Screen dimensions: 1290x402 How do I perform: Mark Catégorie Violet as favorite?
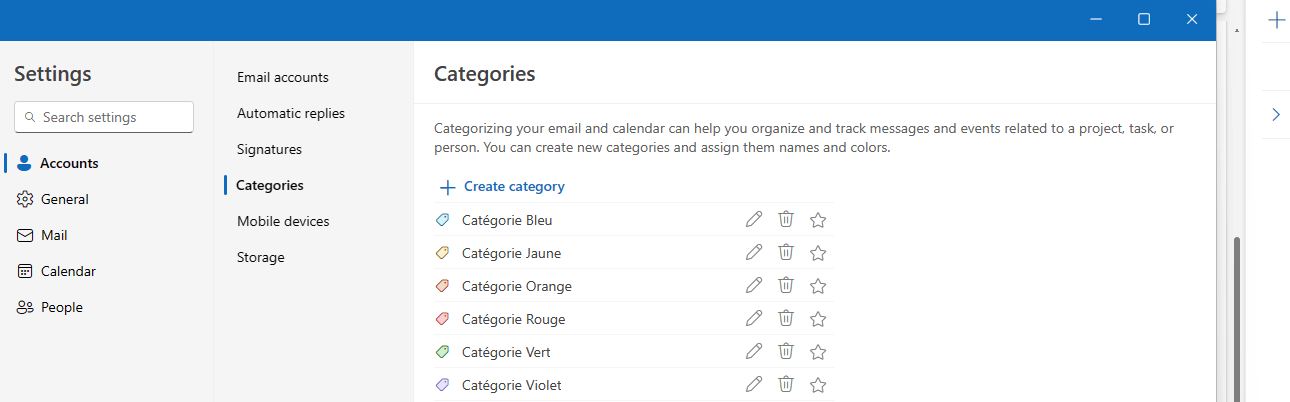(x=818, y=385)
